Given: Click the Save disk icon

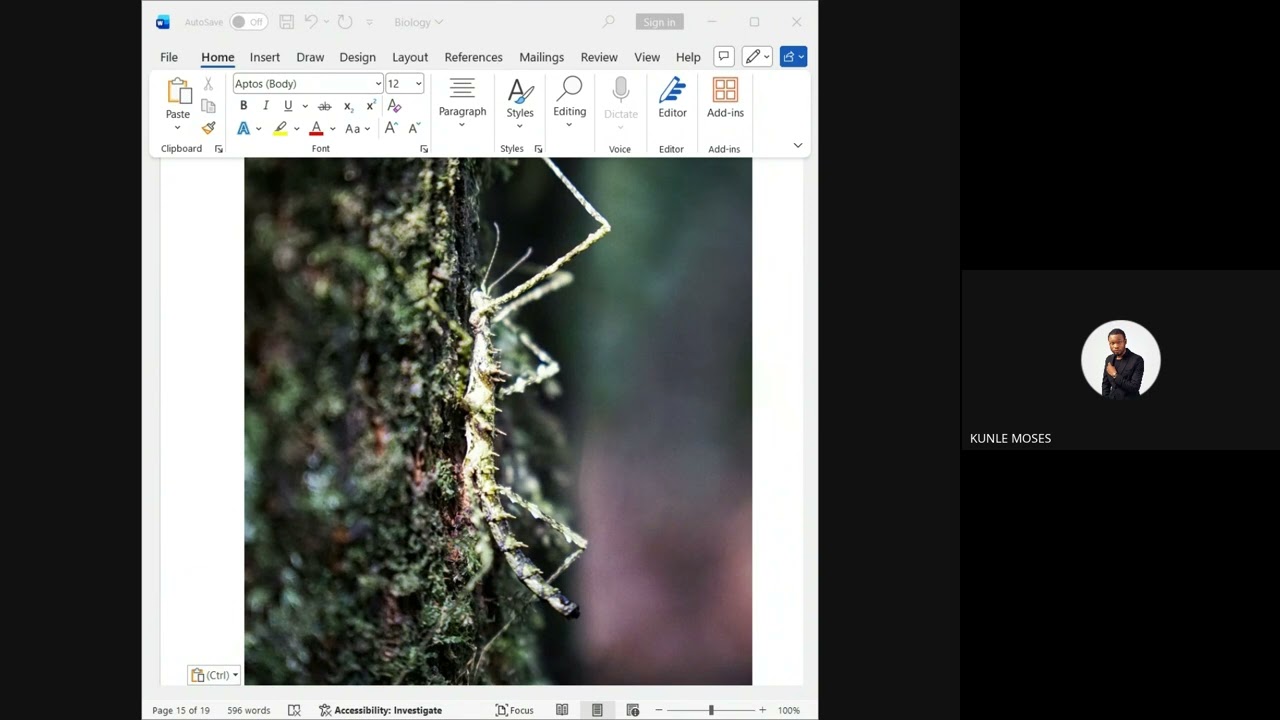Looking at the screenshot, I should 287,22.
